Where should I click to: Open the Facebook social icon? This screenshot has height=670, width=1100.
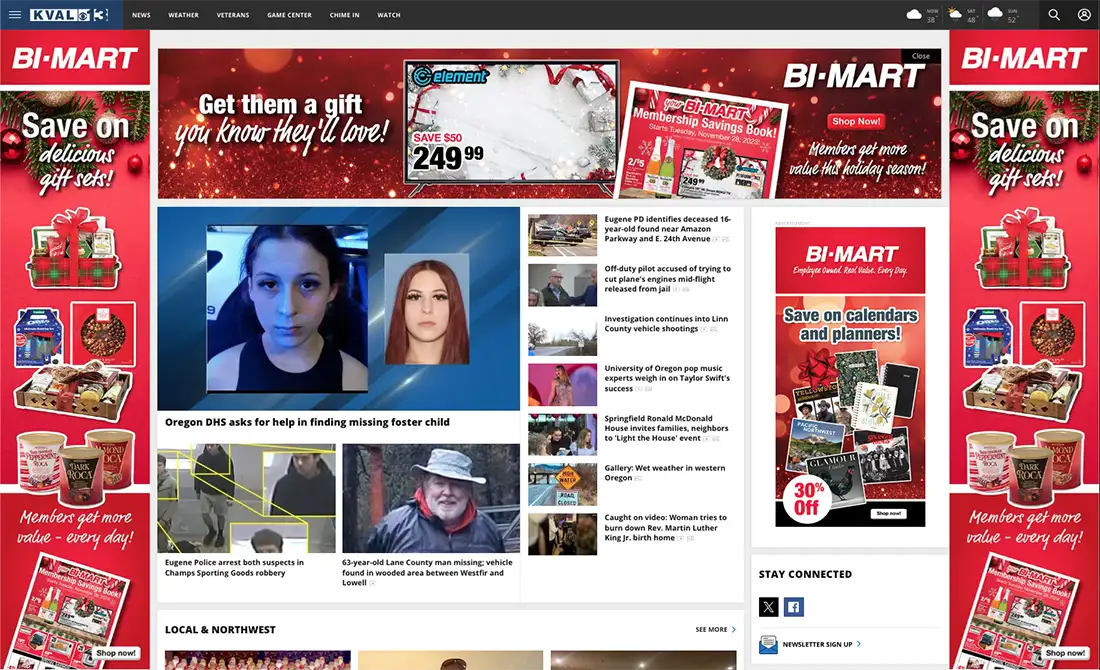pos(793,607)
